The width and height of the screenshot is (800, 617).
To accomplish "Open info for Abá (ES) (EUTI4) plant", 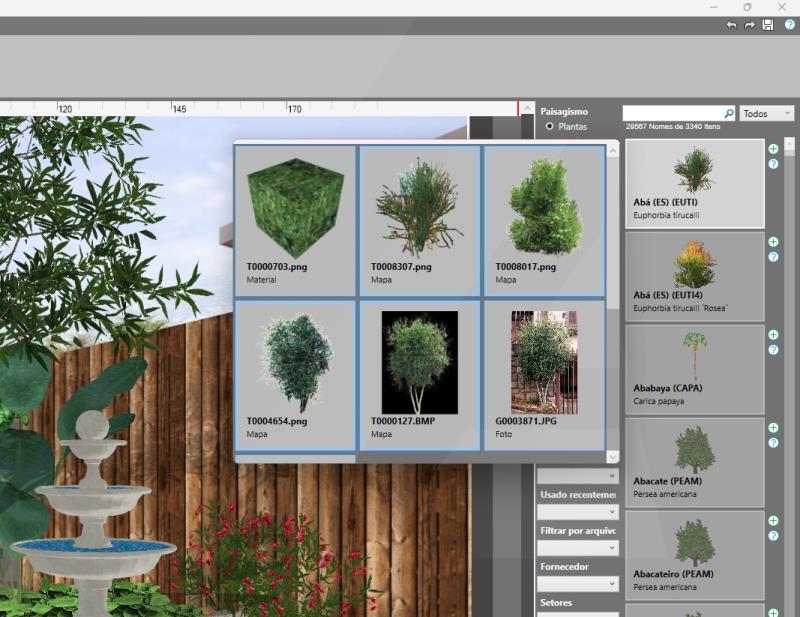I will [x=773, y=257].
